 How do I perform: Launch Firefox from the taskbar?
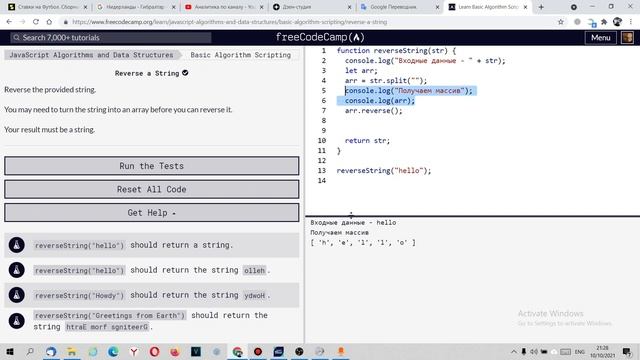175,351
